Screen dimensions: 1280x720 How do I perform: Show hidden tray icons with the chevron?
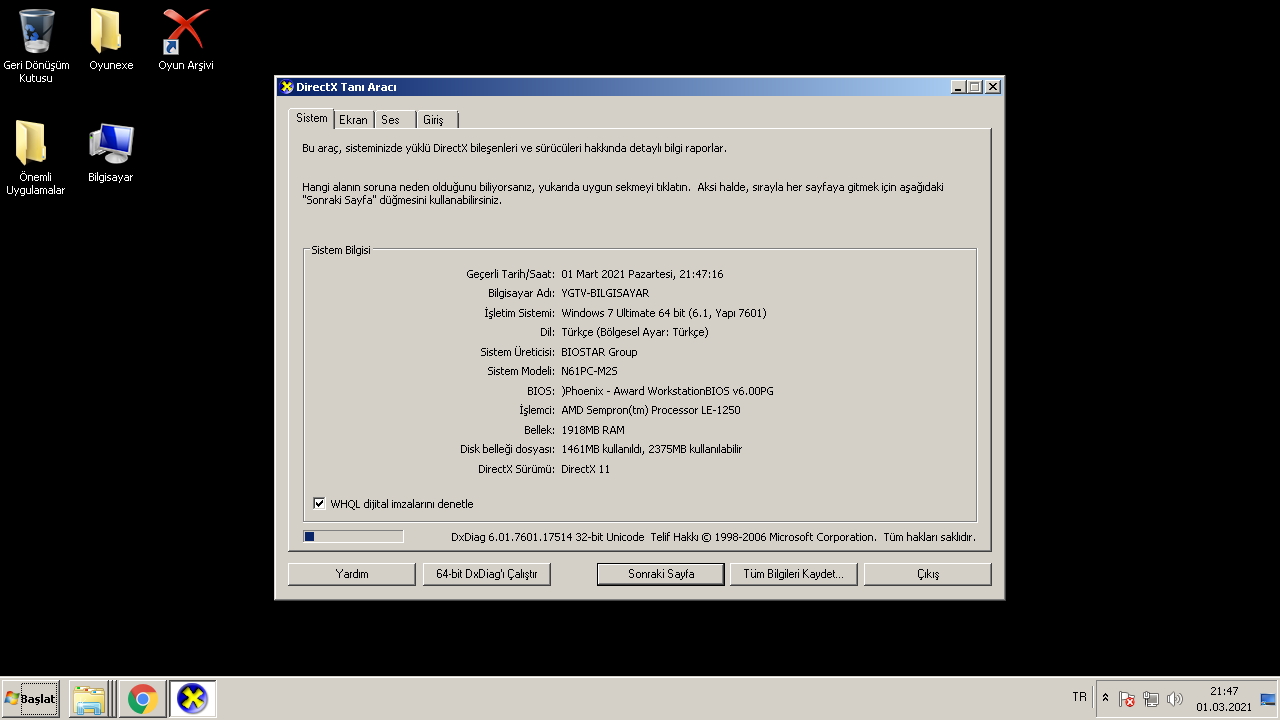tap(1105, 698)
